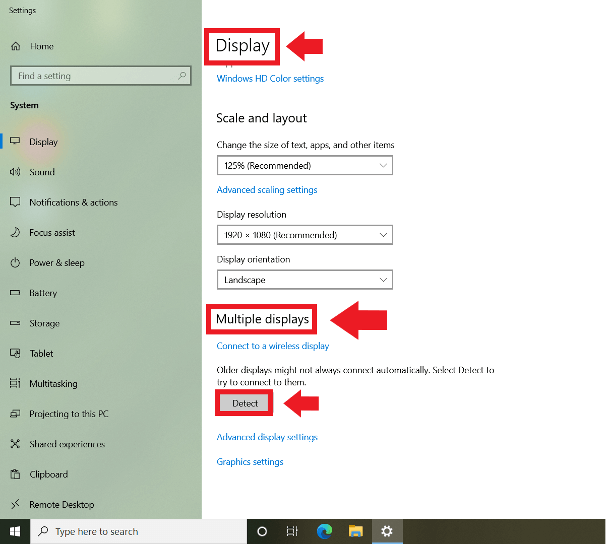Open the Display resolution dropdown
Image resolution: width=606 pixels, height=544 pixels.
305,235
